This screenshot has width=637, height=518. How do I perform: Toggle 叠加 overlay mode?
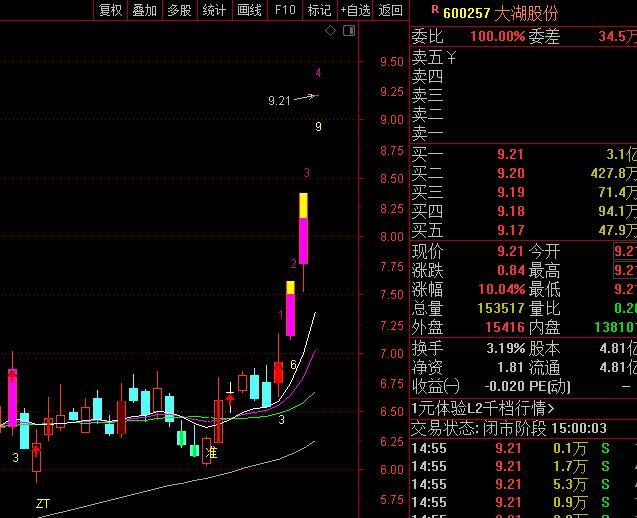point(145,10)
